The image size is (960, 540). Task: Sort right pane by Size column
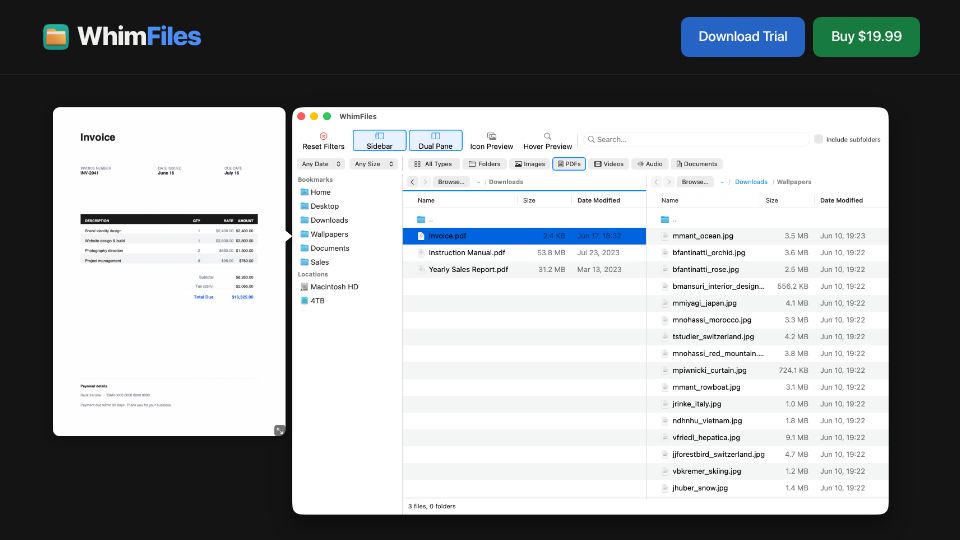click(x=771, y=200)
